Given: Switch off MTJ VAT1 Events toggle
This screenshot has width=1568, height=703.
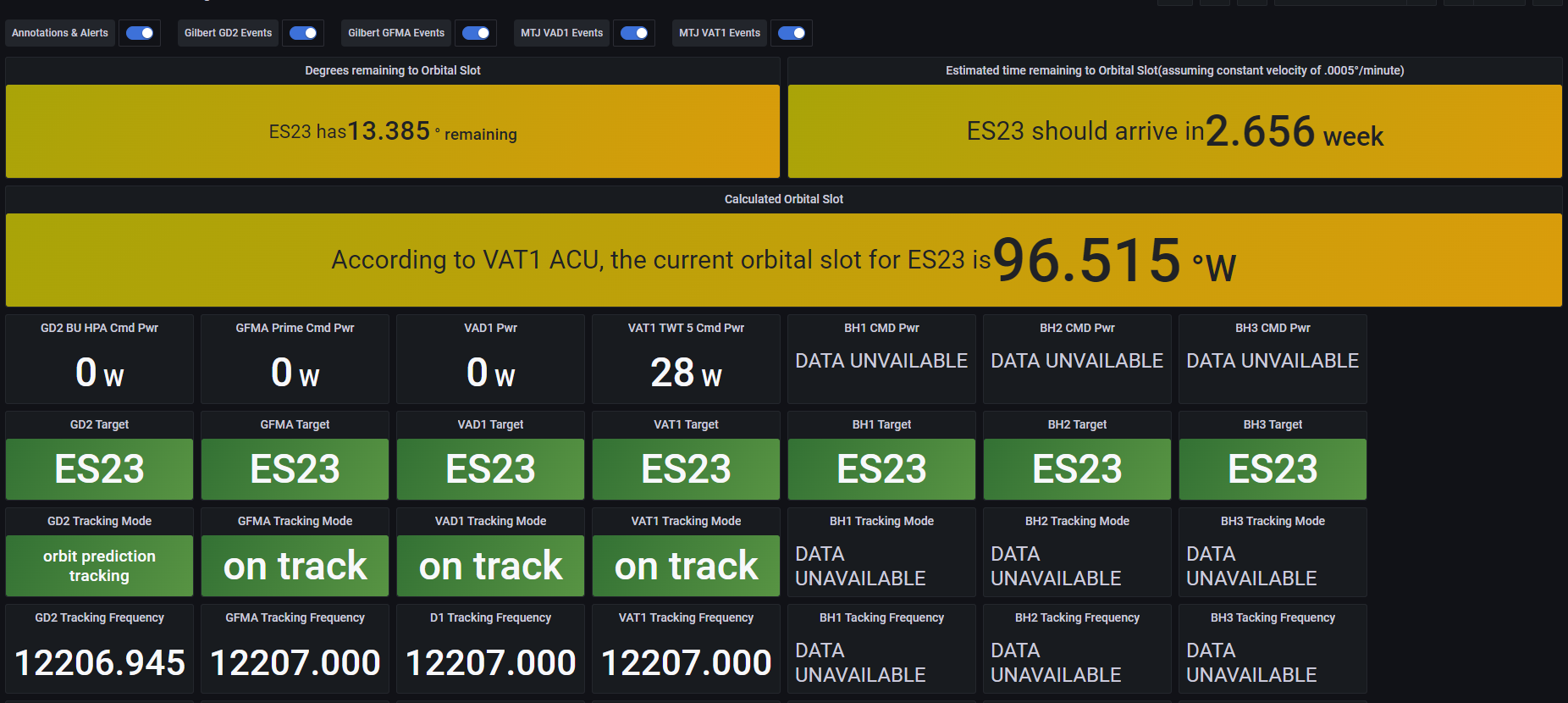Looking at the screenshot, I should click(x=792, y=33).
